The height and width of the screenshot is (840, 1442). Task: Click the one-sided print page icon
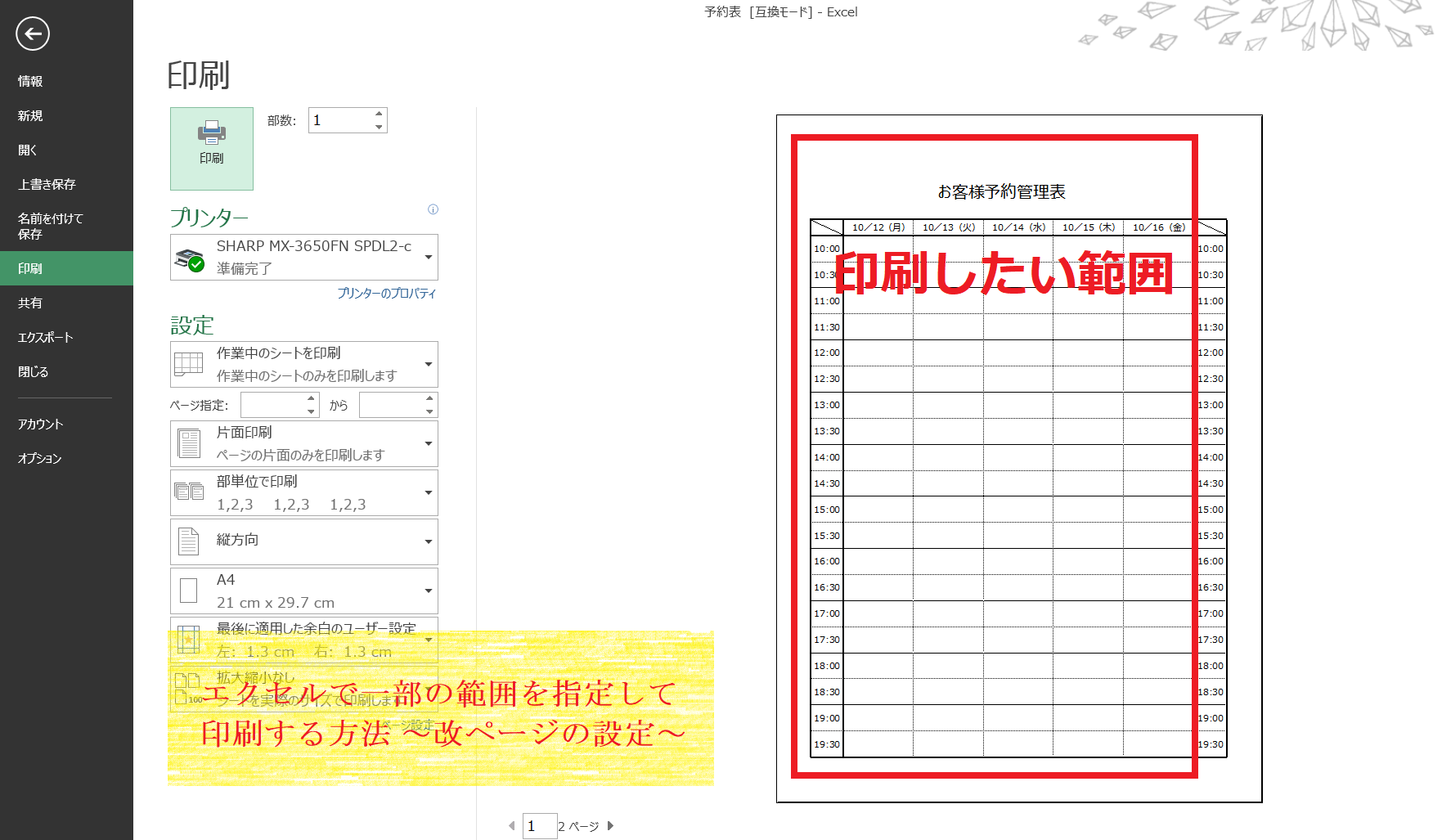click(x=189, y=443)
